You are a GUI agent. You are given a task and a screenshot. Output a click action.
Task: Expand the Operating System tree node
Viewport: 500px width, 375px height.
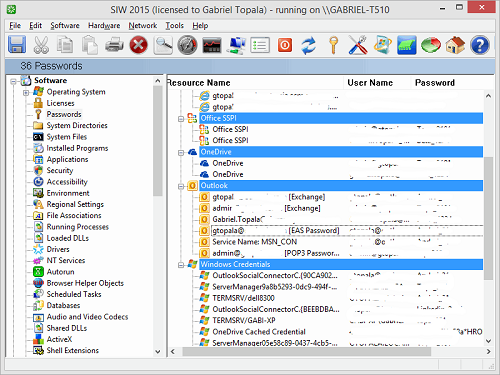coord(26,93)
